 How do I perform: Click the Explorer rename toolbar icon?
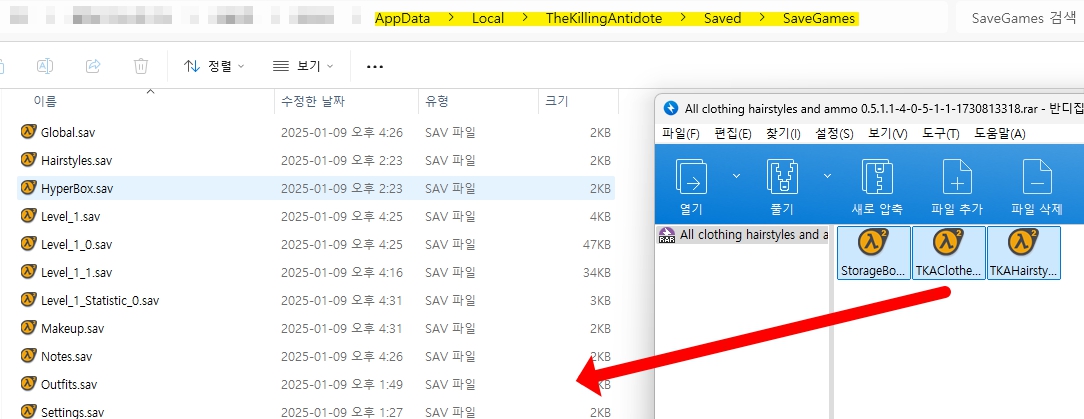(45, 66)
